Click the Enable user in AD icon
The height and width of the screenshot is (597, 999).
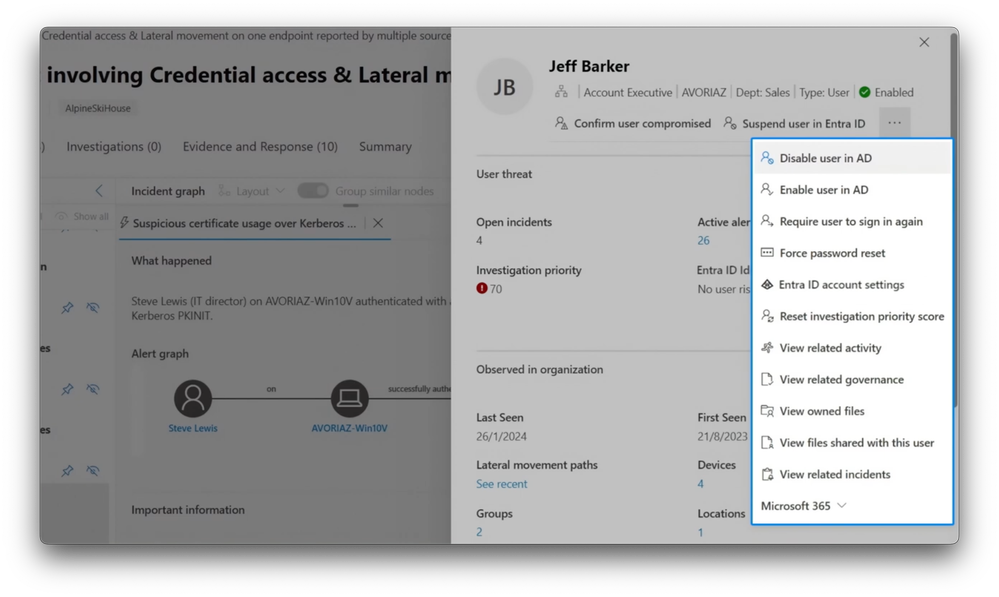(767, 189)
